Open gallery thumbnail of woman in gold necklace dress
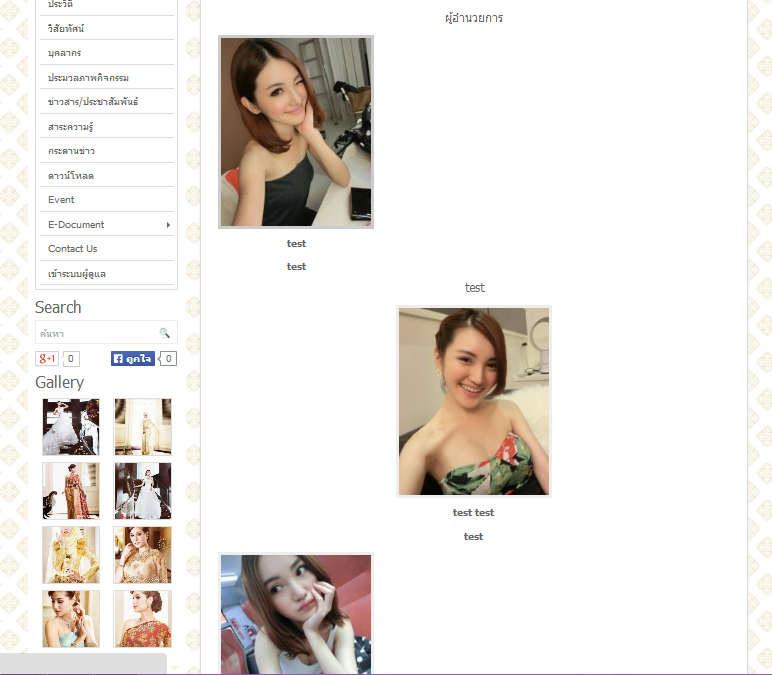Screen dimensions: 772x675 click(x=143, y=555)
